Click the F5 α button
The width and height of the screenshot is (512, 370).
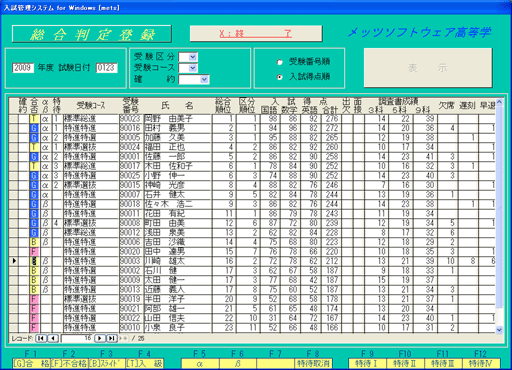point(200,364)
